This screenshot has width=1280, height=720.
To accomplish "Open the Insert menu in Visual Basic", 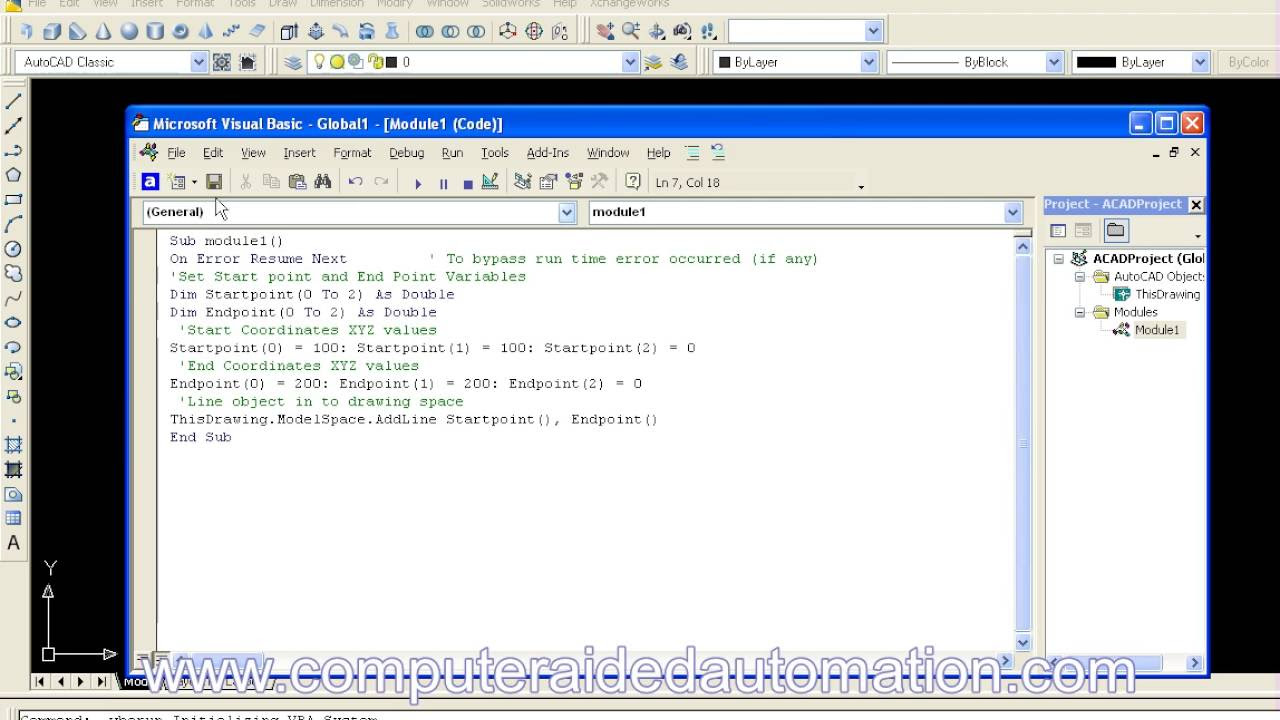I will click(x=299, y=153).
